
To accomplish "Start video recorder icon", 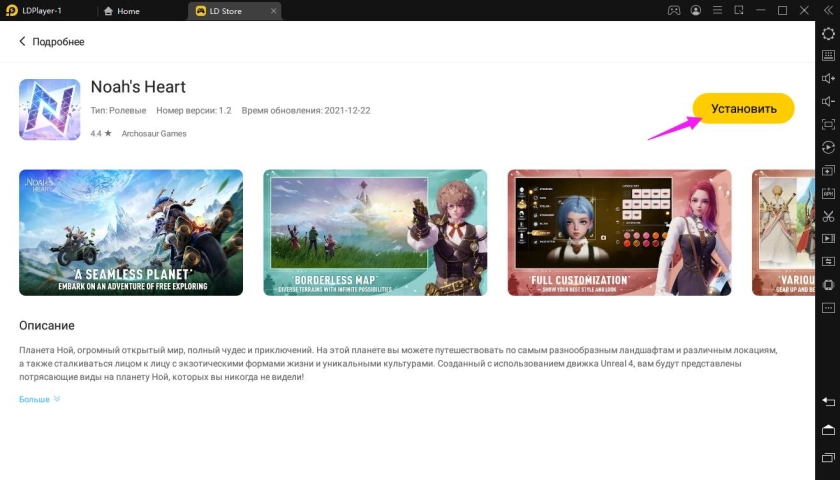I will [x=828, y=238].
